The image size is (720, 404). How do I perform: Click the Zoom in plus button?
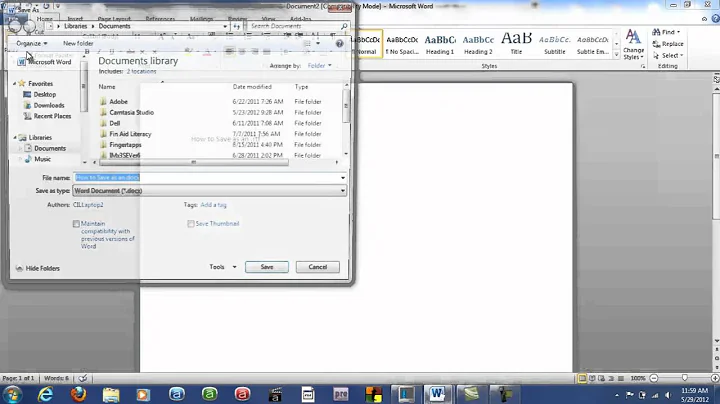pyautogui.click(x=715, y=378)
